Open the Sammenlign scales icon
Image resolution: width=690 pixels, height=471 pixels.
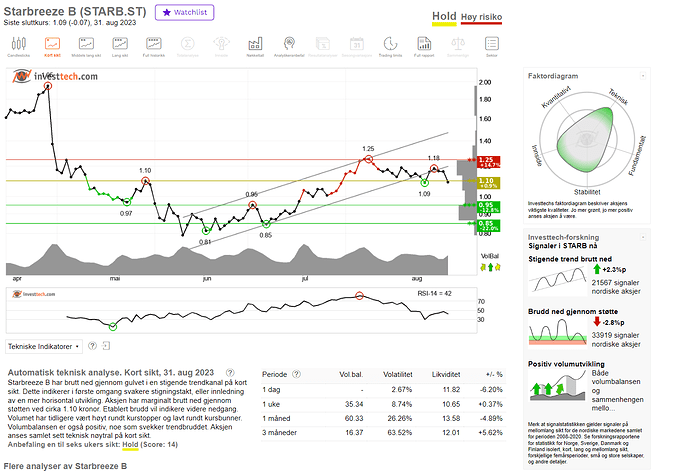tap(458, 47)
